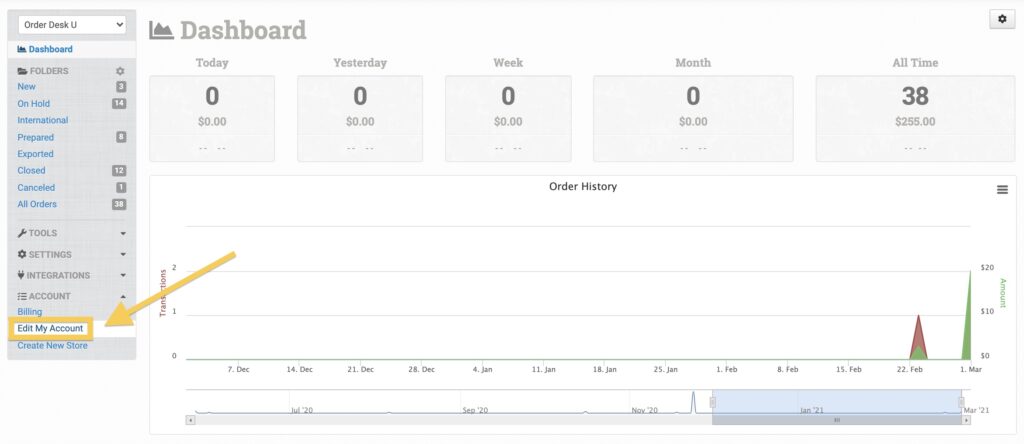
Task: Click the chart navigator horizontal scrollbar thumb
Action: point(837,420)
